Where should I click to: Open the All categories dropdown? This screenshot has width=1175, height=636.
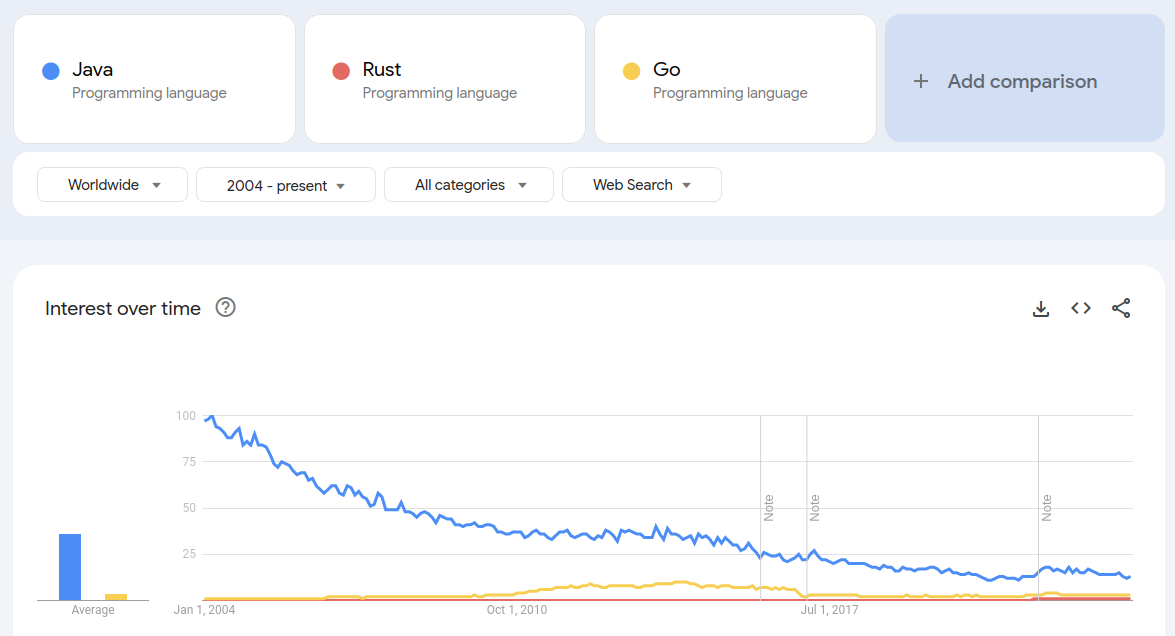(468, 185)
